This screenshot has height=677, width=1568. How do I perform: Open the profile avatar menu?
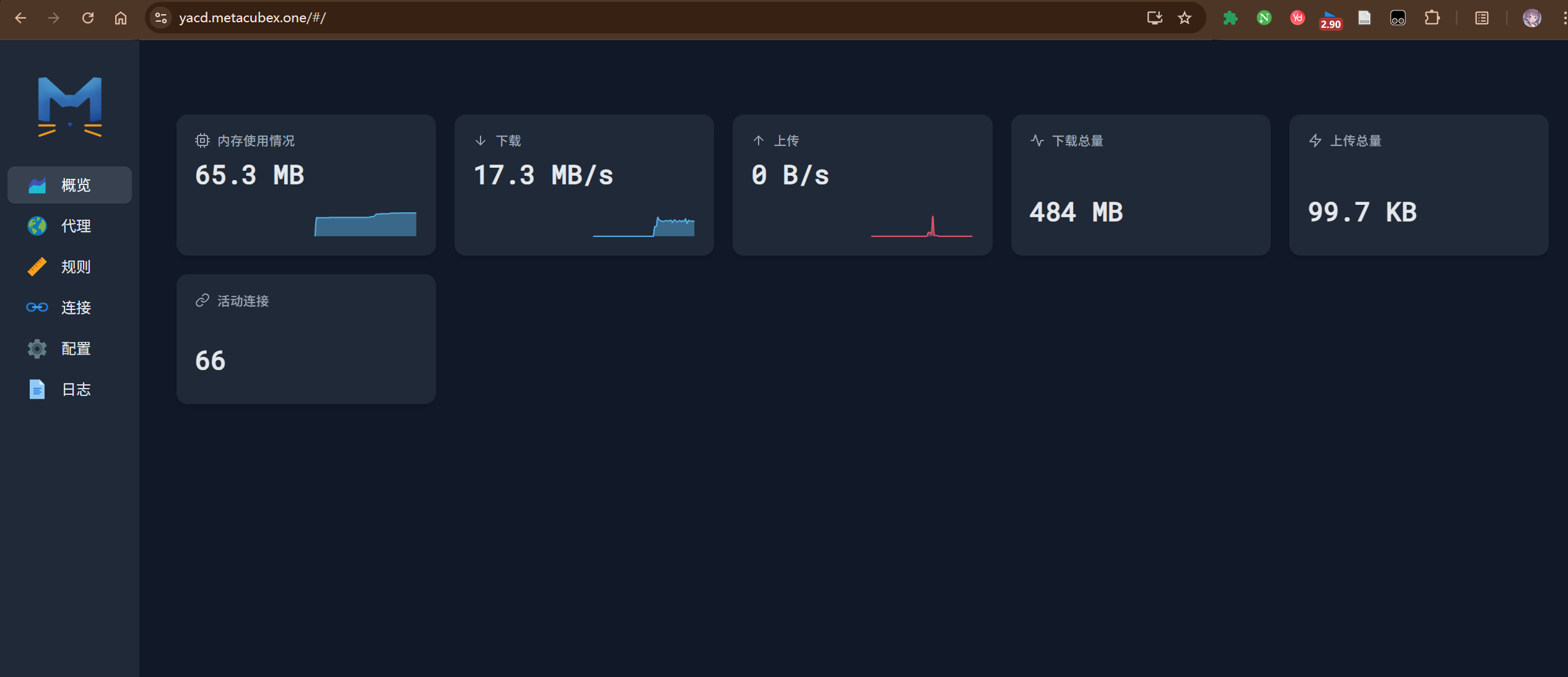(1532, 18)
